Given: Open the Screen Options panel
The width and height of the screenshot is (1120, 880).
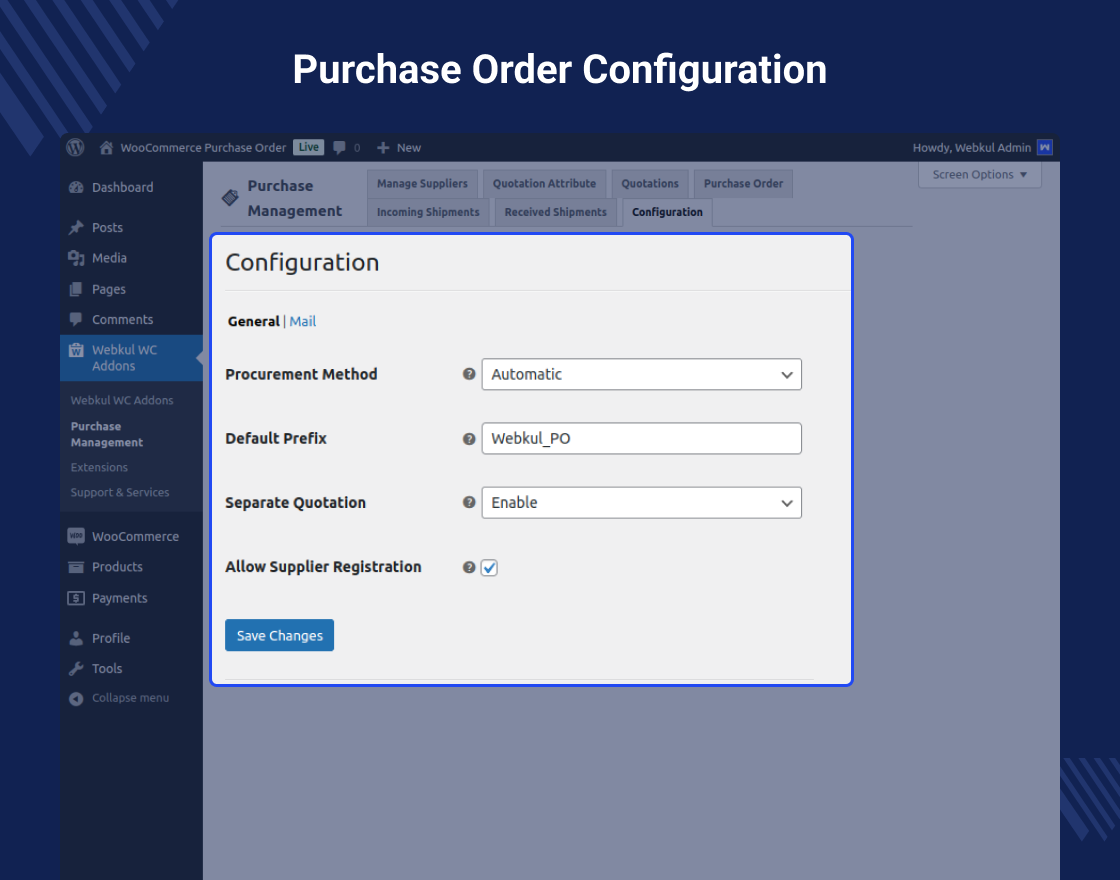Looking at the screenshot, I should pyautogui.click(x=978, y=174).
